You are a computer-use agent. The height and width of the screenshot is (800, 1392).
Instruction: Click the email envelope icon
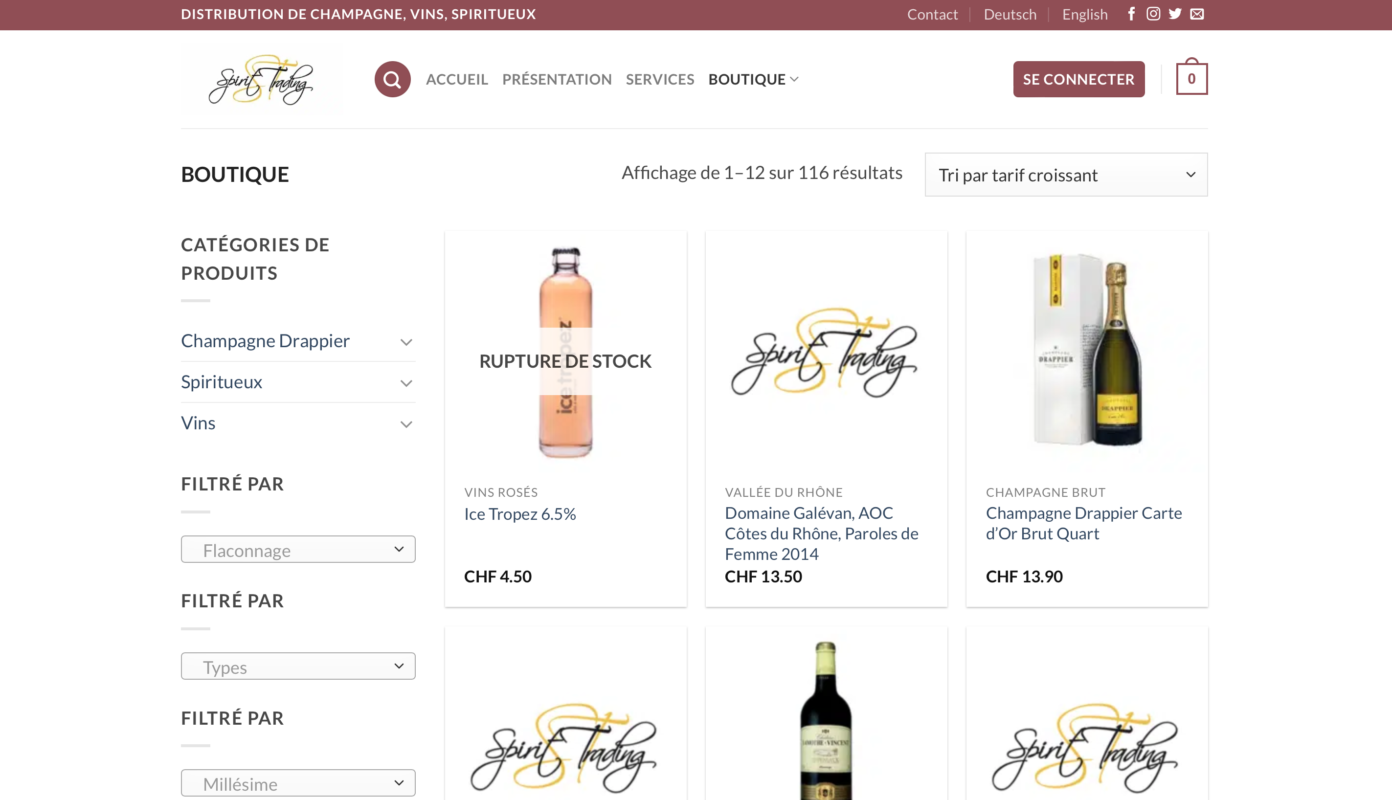coord(1197,14)
